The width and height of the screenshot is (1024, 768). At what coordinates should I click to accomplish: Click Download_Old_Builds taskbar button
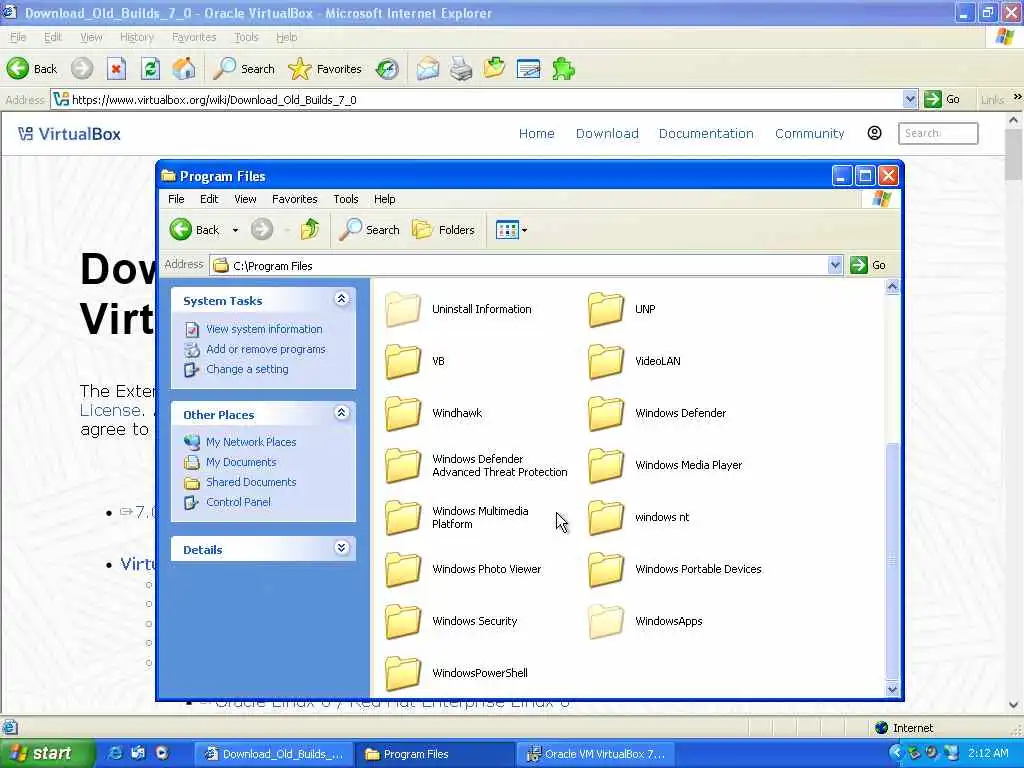[x=274, y=754]
